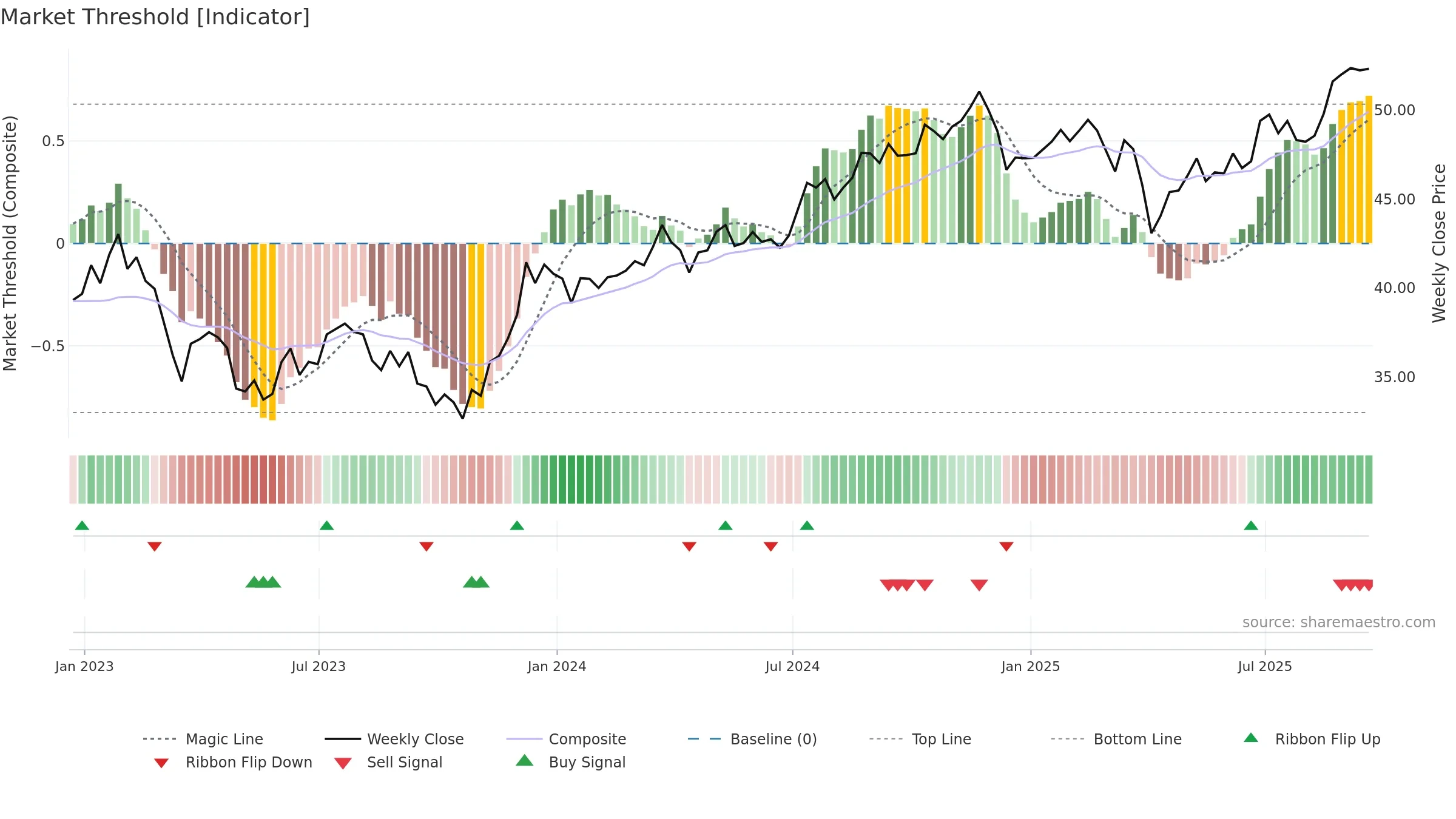Select the Ribbon Flip Up marker in June 2025

(x=1251, y=525)
